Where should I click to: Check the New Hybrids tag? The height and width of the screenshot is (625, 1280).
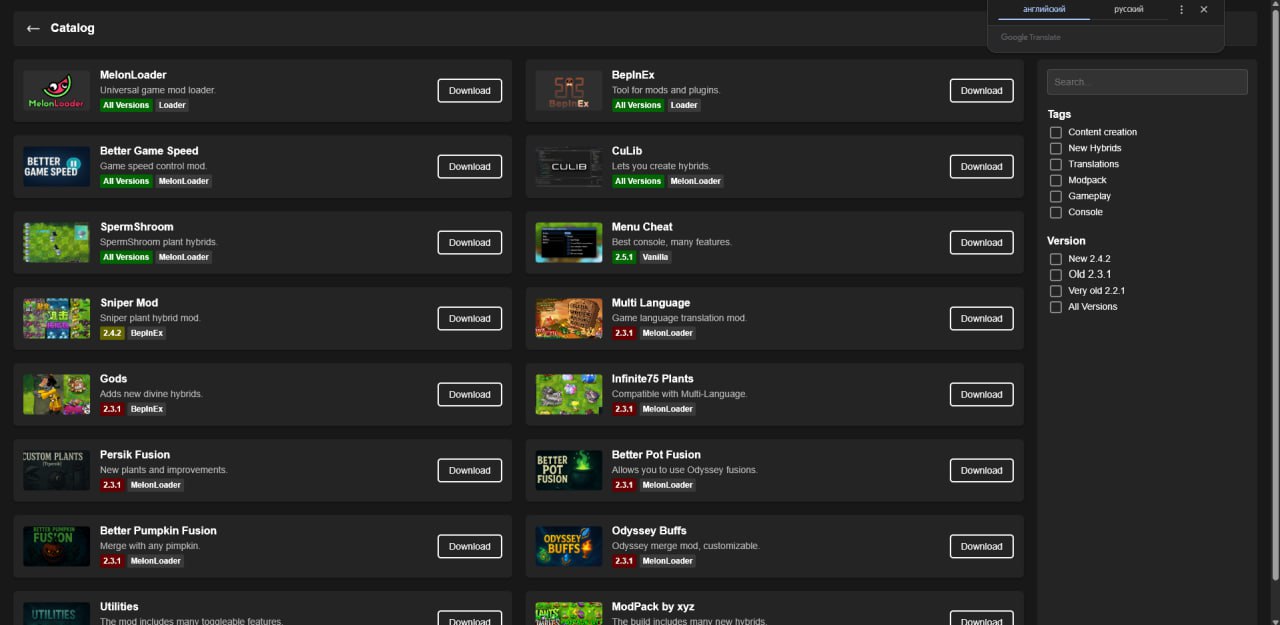tap(1055, 148)
